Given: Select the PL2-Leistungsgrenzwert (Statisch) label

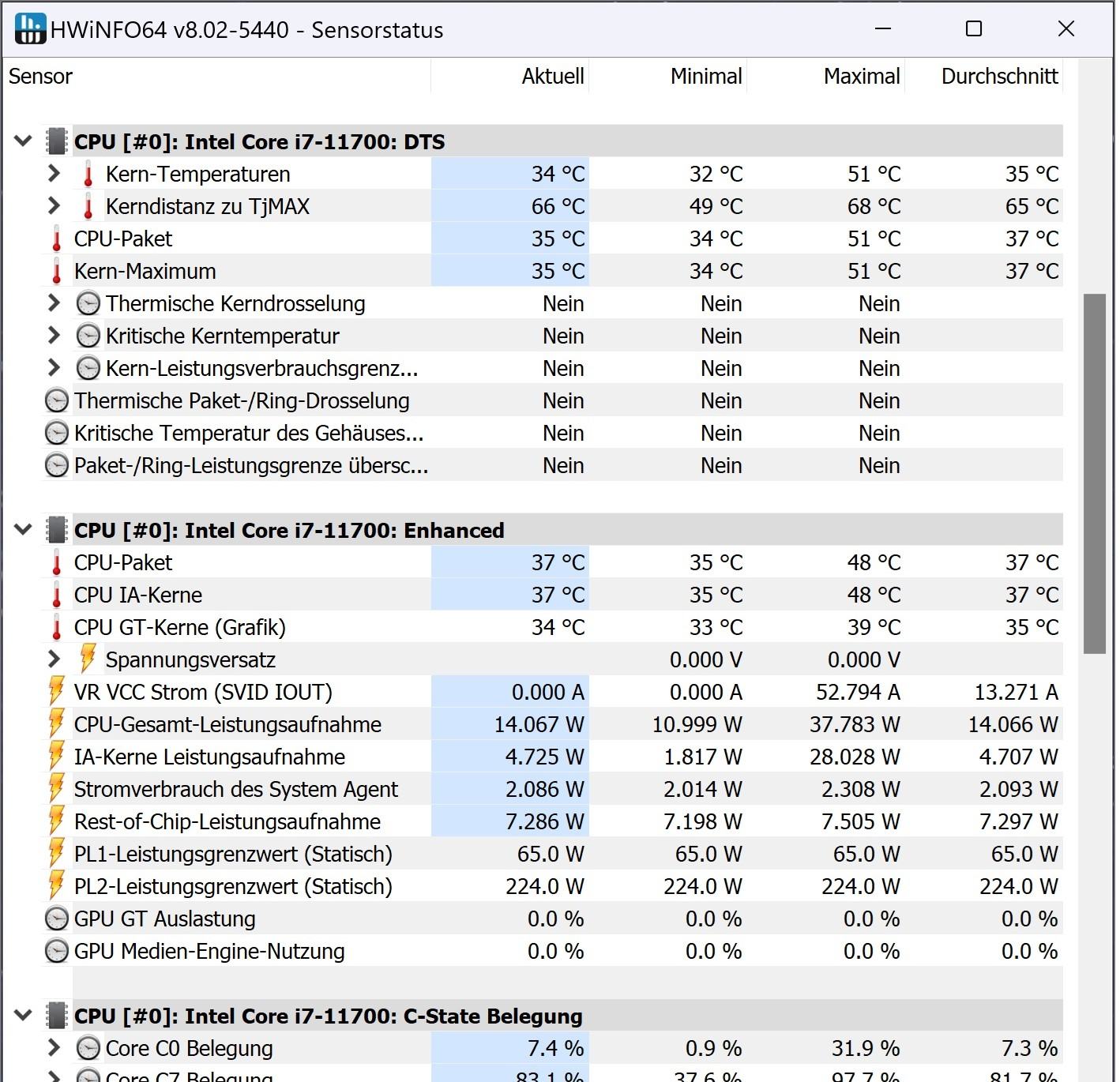Looking at the screenshot, I should point(233,886).
